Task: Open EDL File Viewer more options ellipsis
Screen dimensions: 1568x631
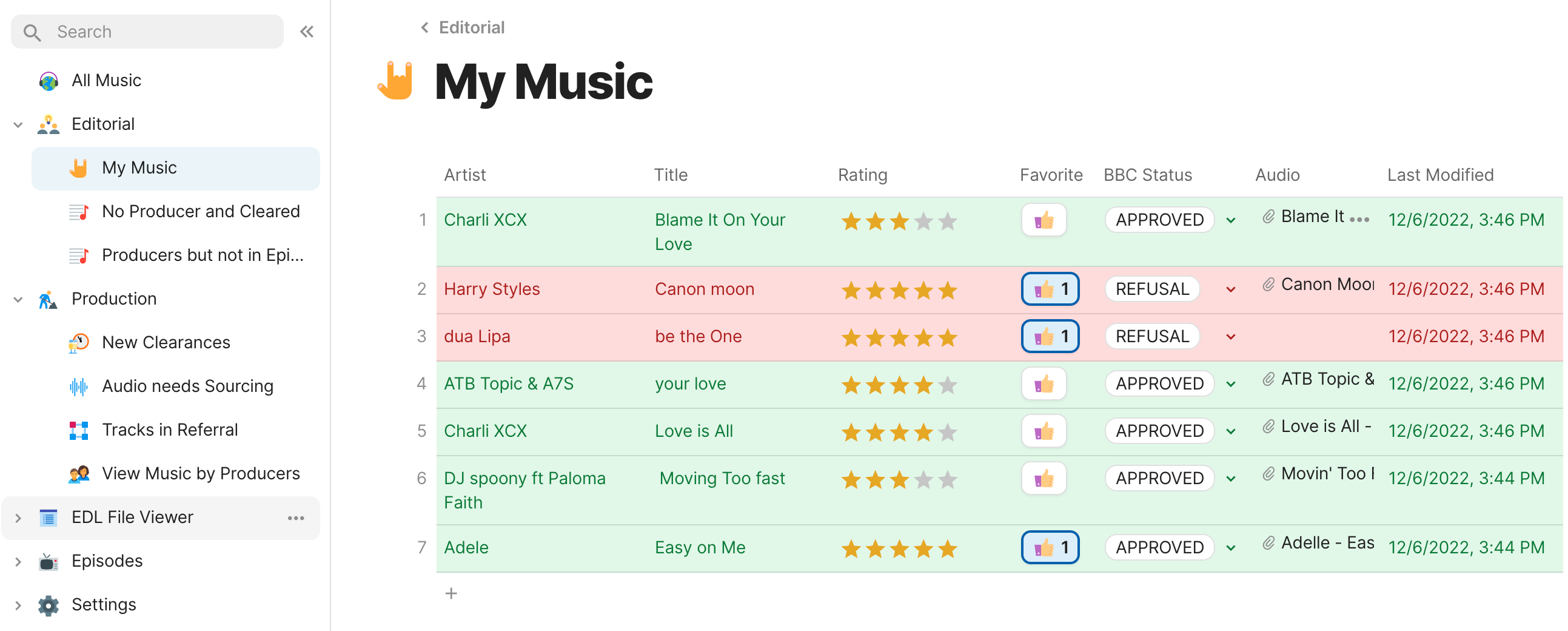Action: tap(296, 518)
